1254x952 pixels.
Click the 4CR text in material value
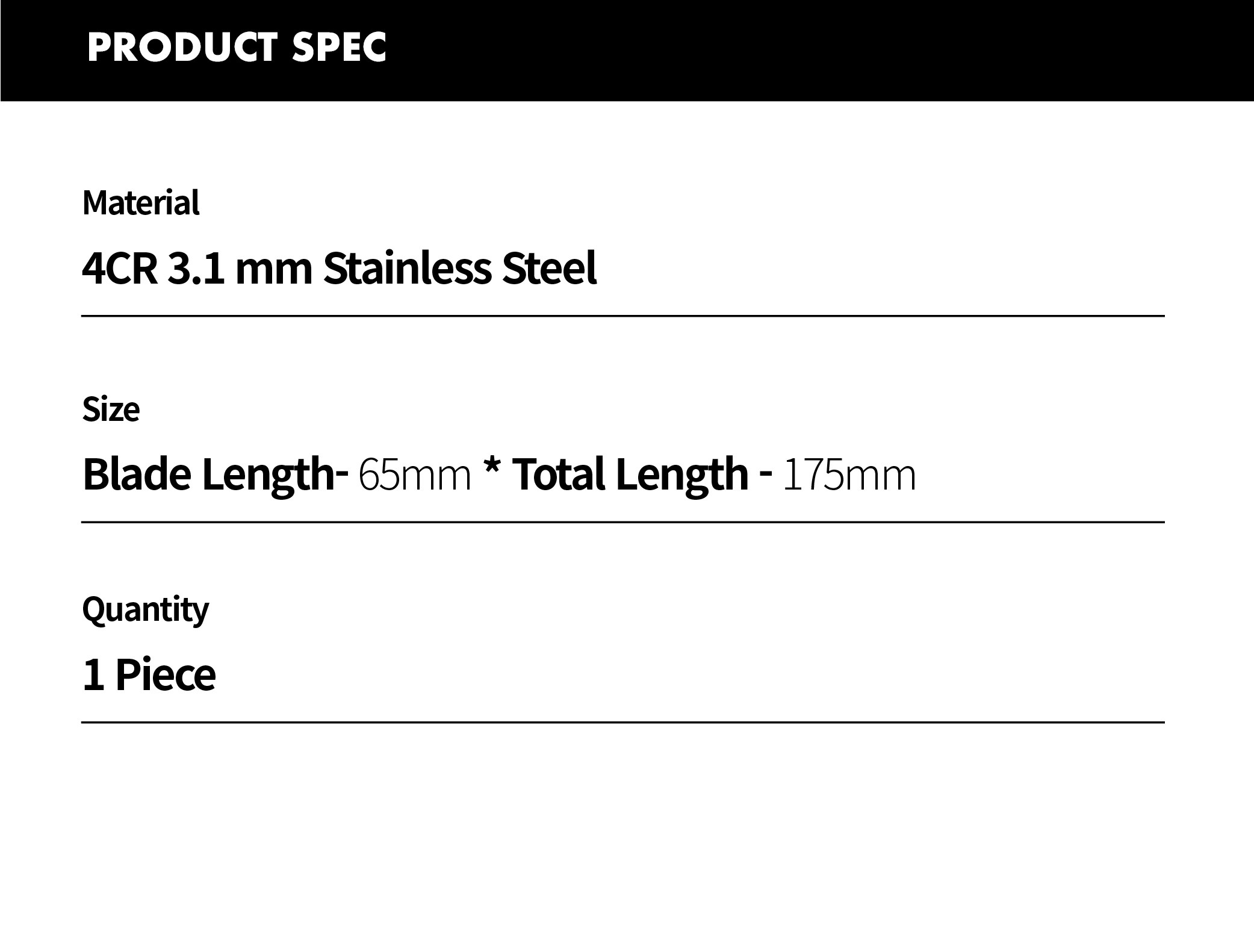[120, 268]
